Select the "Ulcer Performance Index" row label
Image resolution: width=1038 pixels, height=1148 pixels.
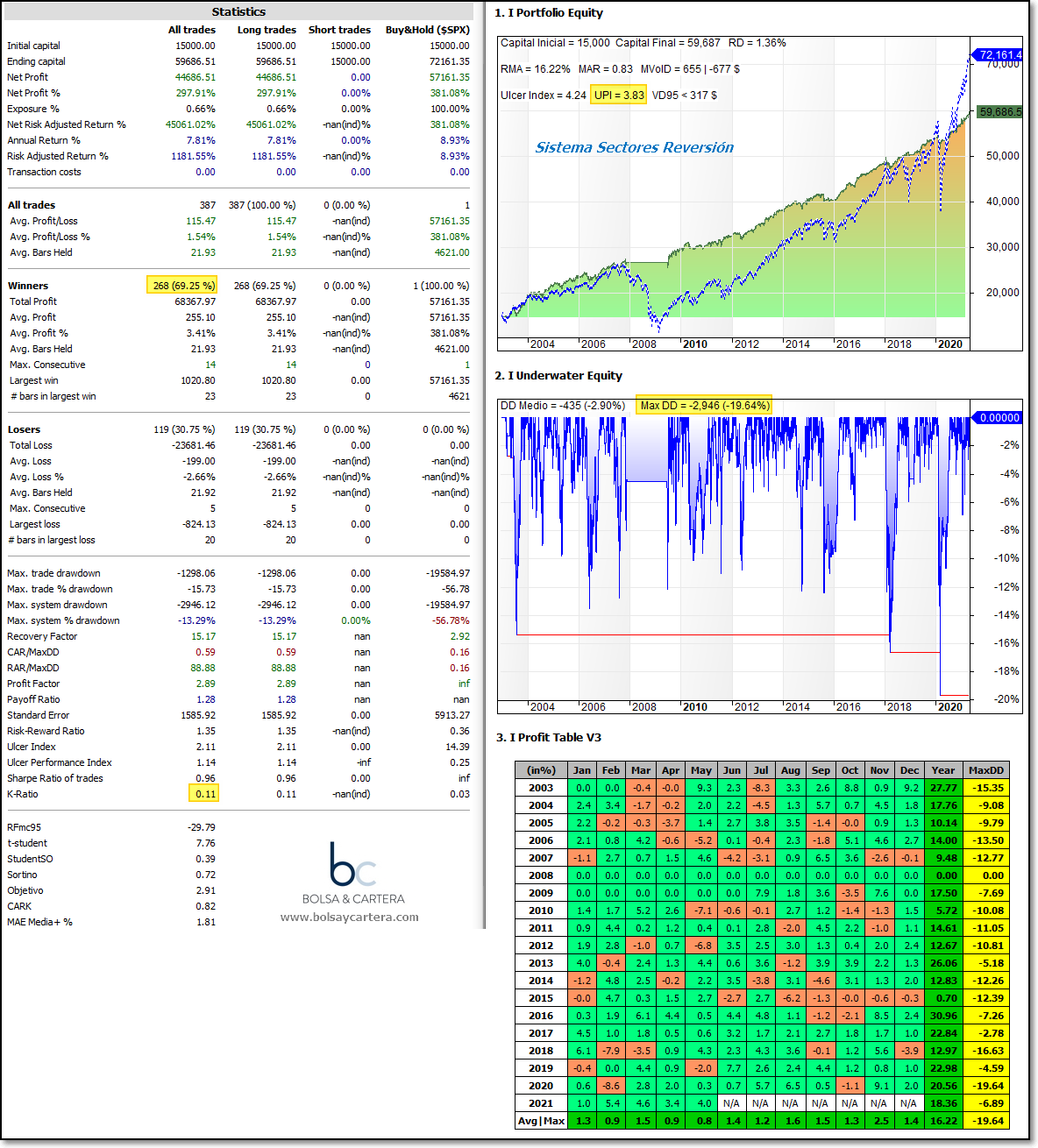[60, 762]
